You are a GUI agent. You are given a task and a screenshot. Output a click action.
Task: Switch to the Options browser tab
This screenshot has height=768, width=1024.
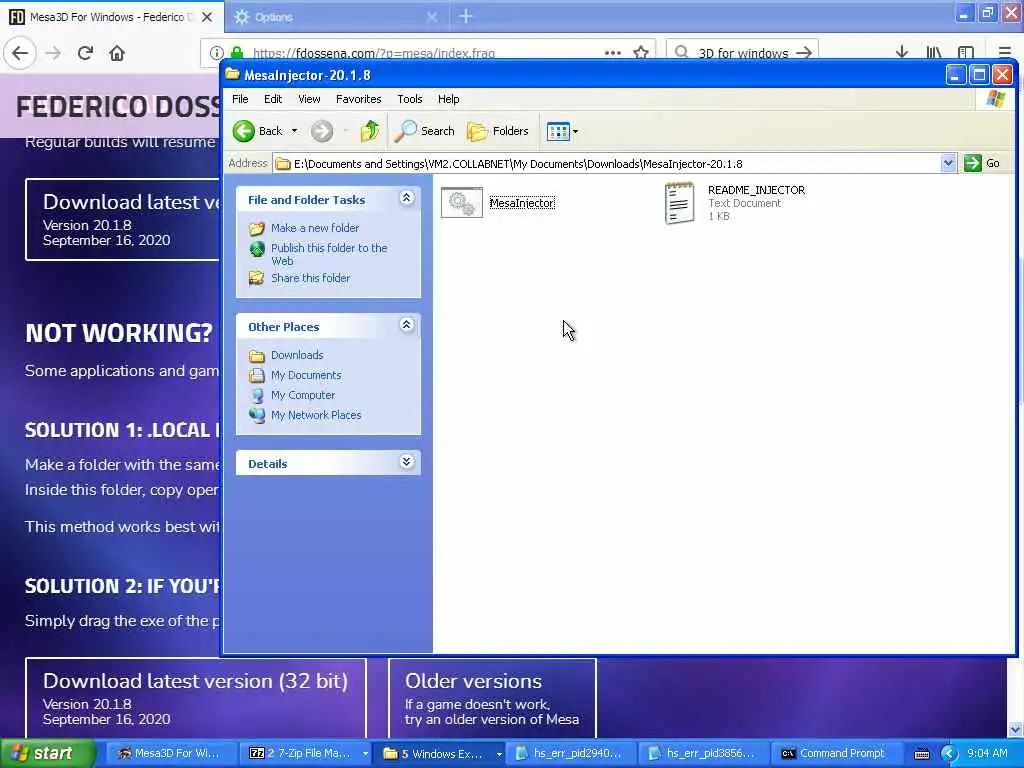click(338, 17)
